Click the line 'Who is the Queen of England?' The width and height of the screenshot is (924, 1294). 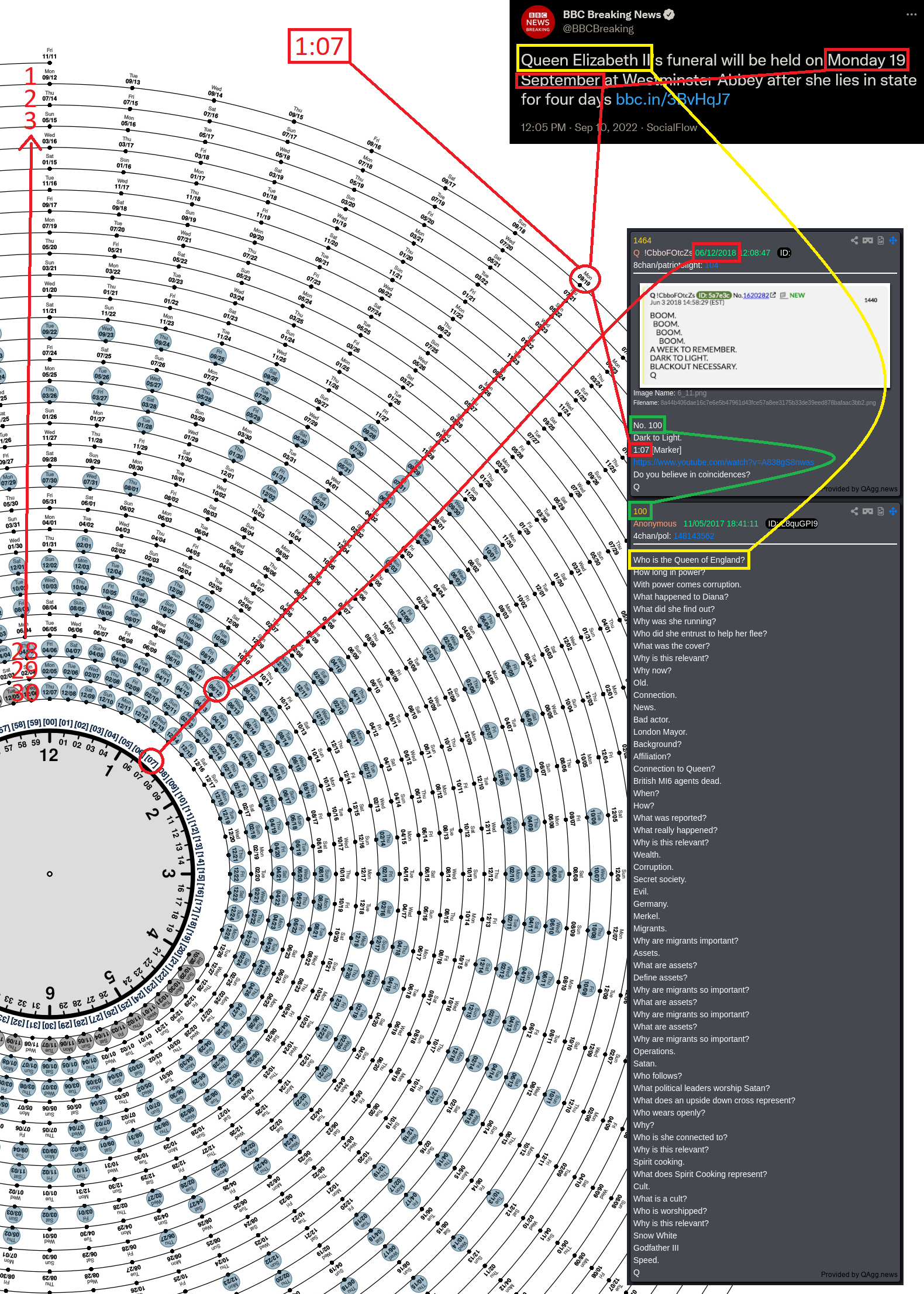tap(689, 560)
